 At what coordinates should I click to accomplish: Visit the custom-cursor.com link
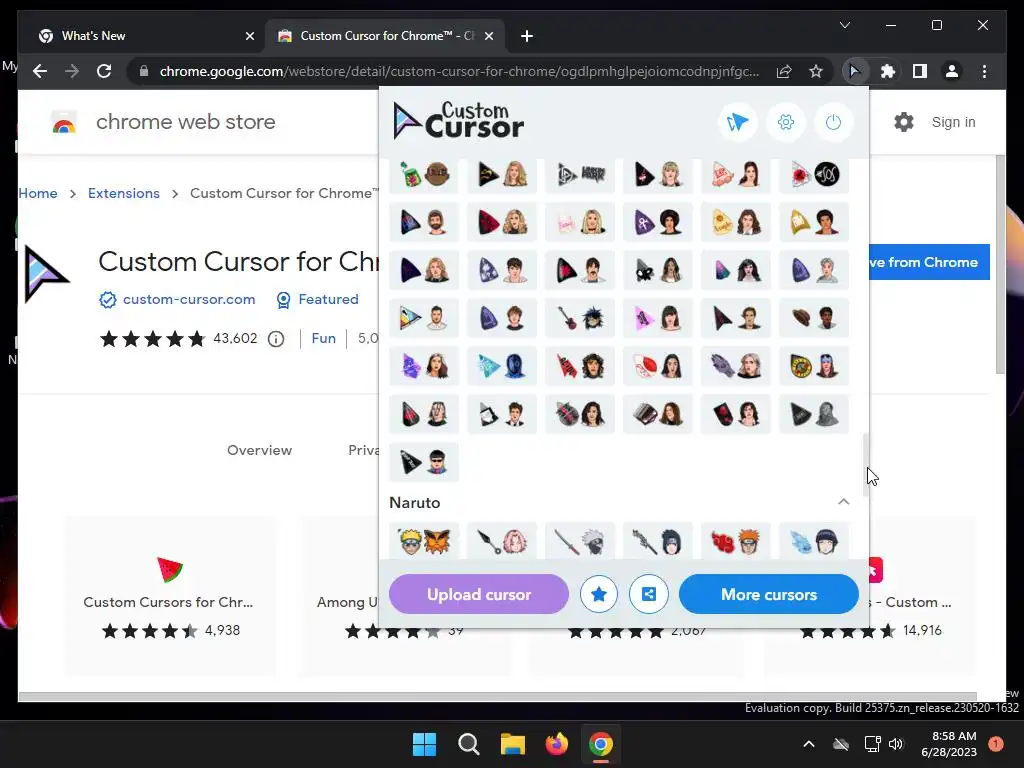tap(189, 299)
